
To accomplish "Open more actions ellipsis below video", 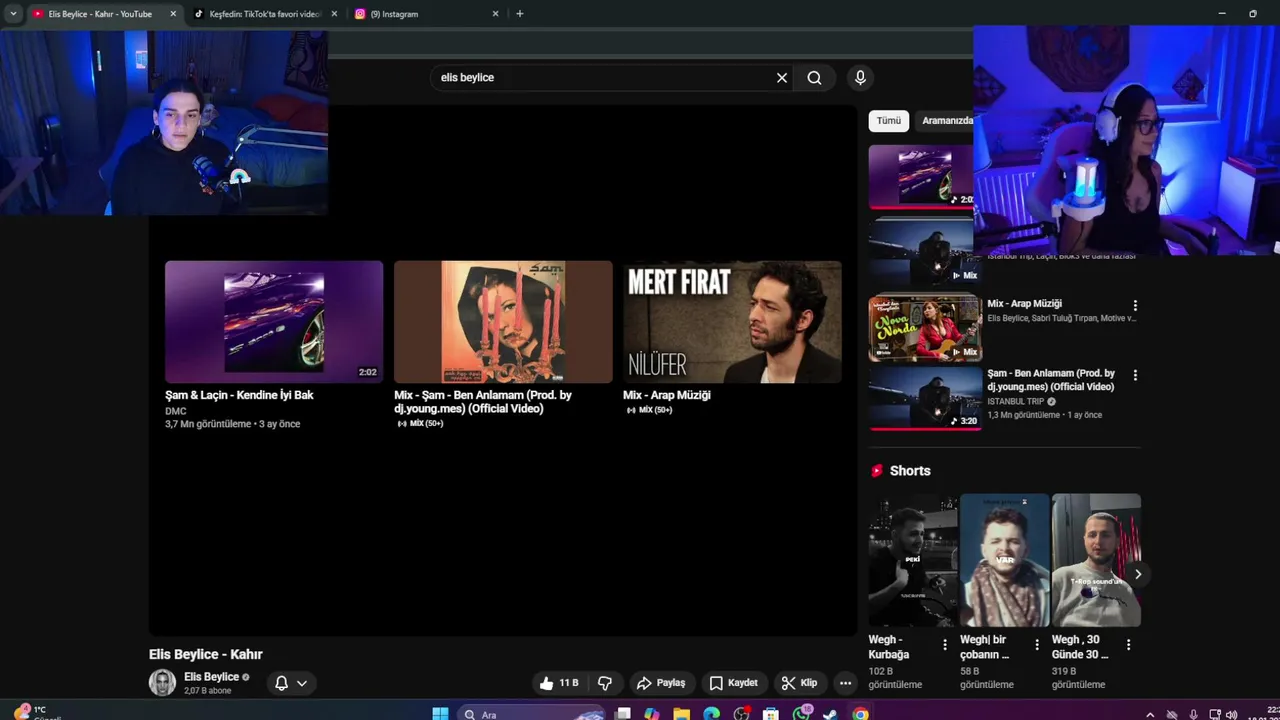I will [845, 683].
